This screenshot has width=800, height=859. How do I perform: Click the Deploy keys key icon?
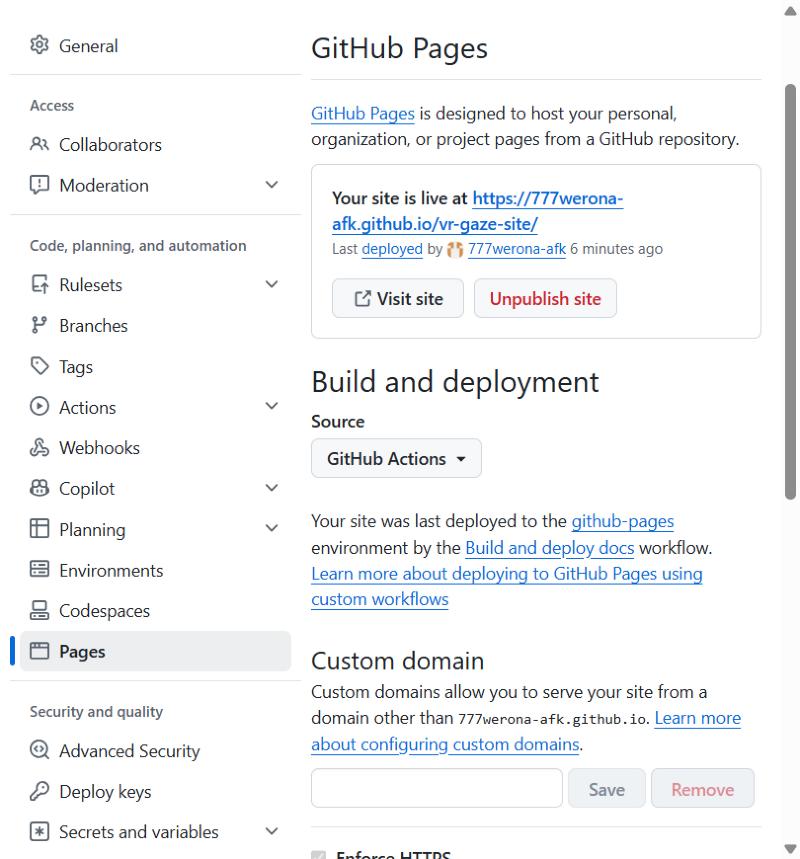(x=39, y=791)
